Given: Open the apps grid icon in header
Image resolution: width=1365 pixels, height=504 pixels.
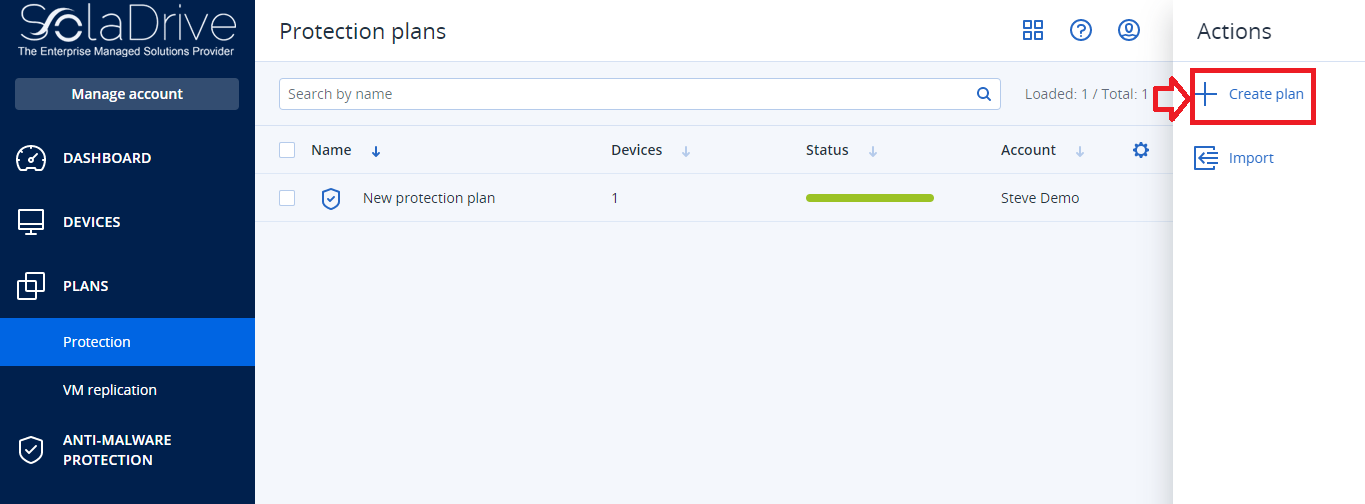Looking at the screenshot, I should click(1033, 30).
